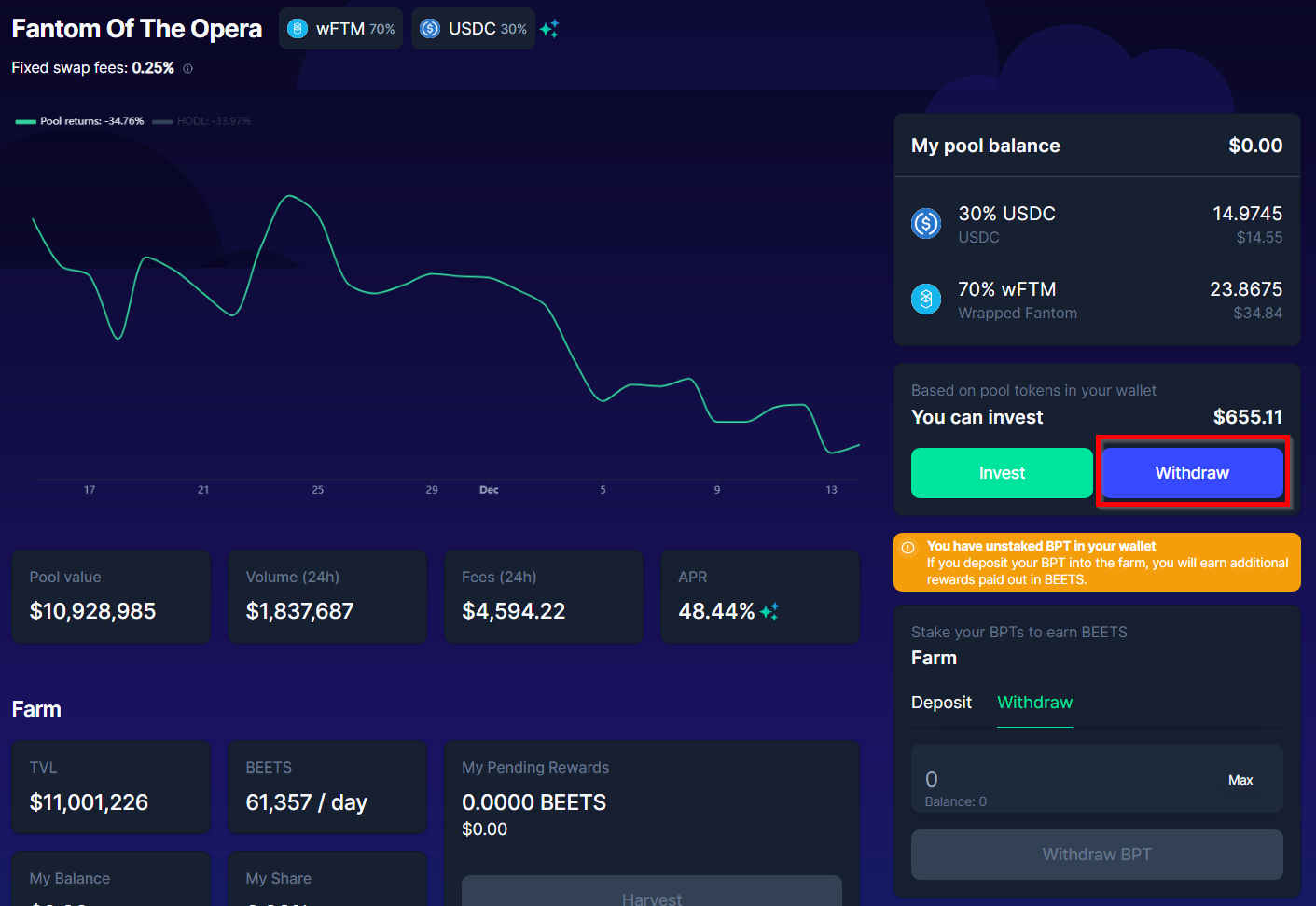Click the green Invest button
The height and width of the screenshot is (906, 1316).
[1002, 473]
